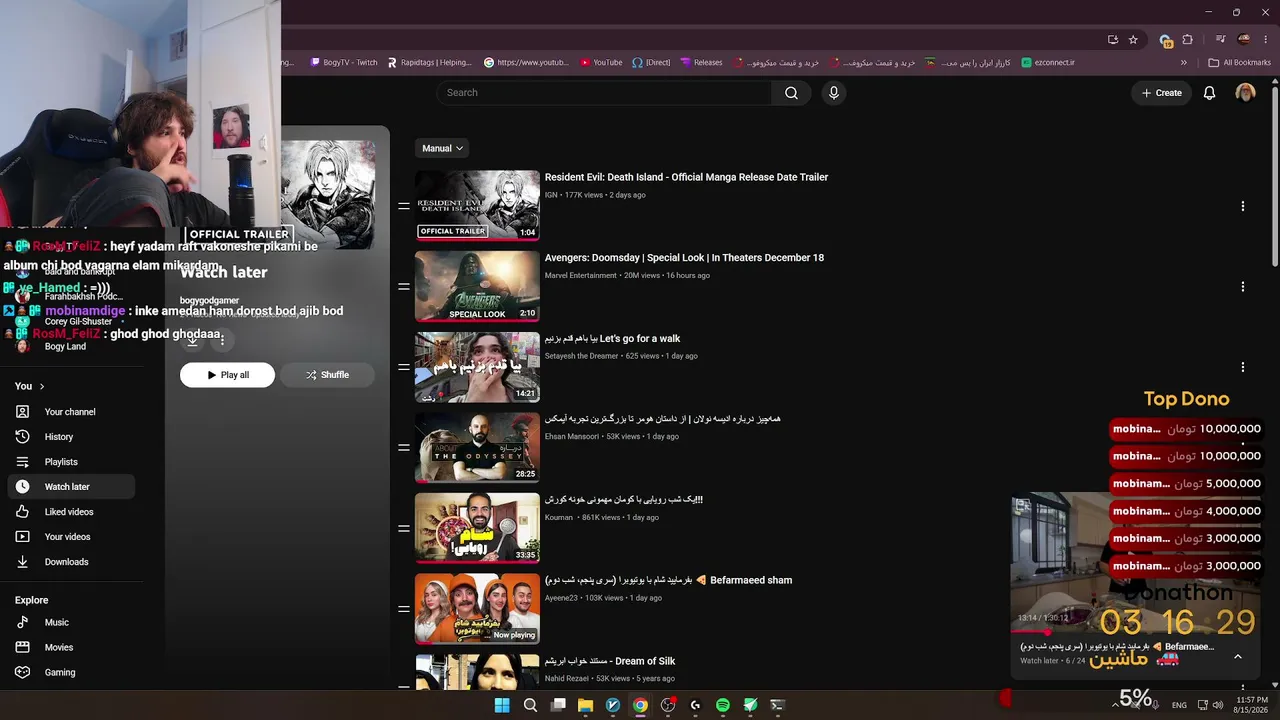Open the ezconnect.ir bookmark
The width and height of the screenshot is (1280, 720).
(x=1048, y=62)
